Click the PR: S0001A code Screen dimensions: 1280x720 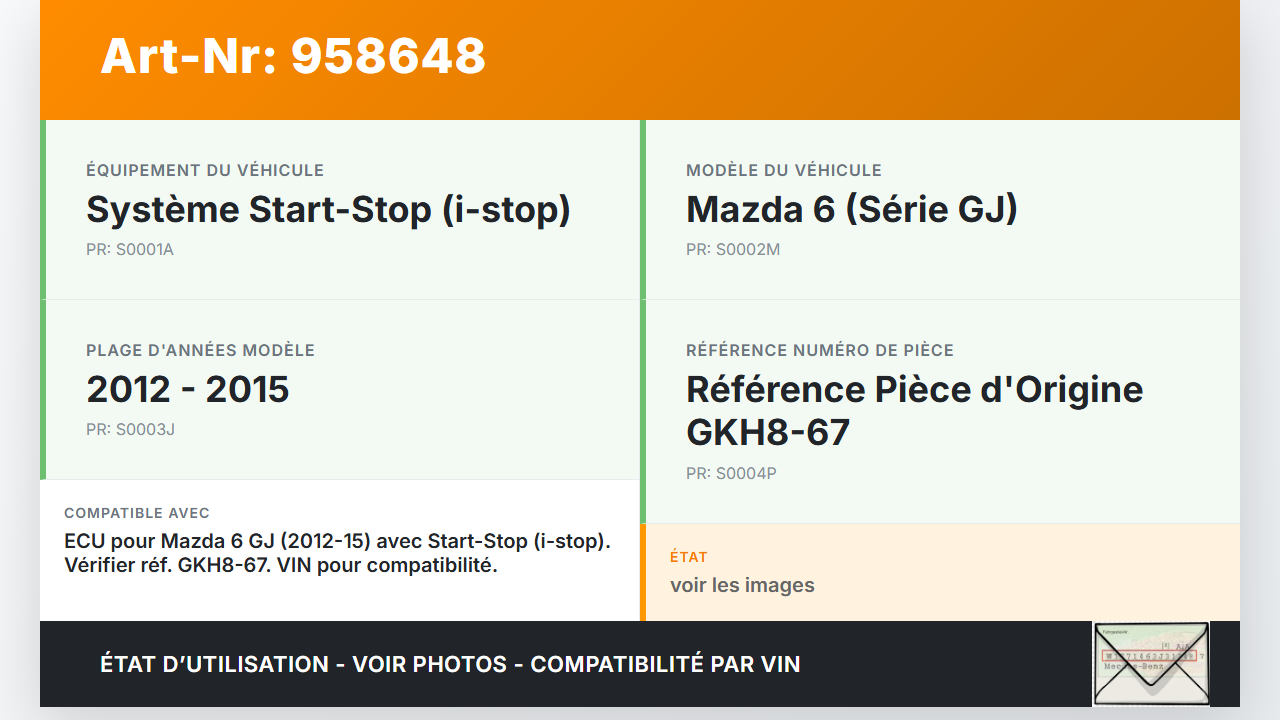coord(130,250)
